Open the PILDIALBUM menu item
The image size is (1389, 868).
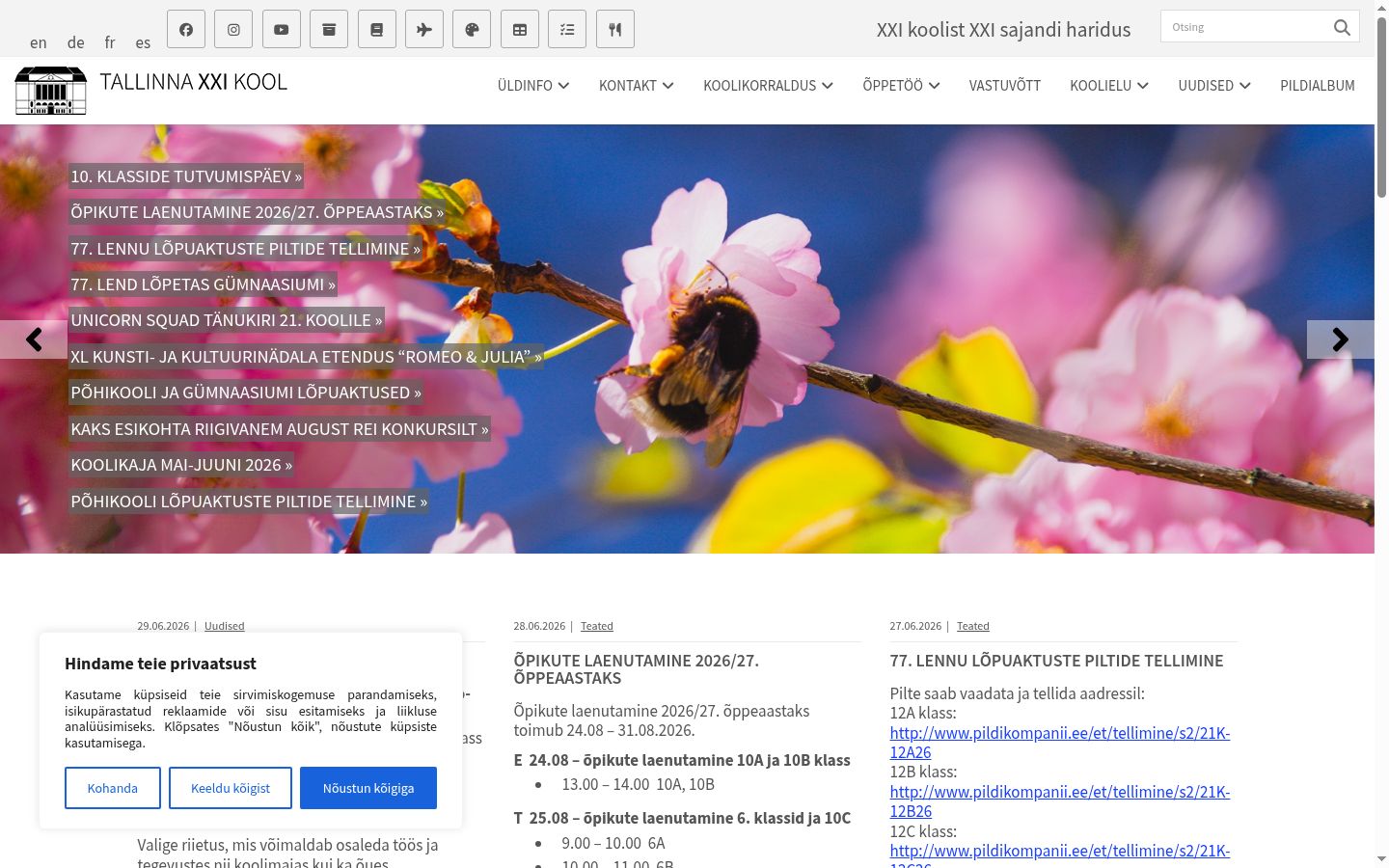click(x=1318, y=86)
